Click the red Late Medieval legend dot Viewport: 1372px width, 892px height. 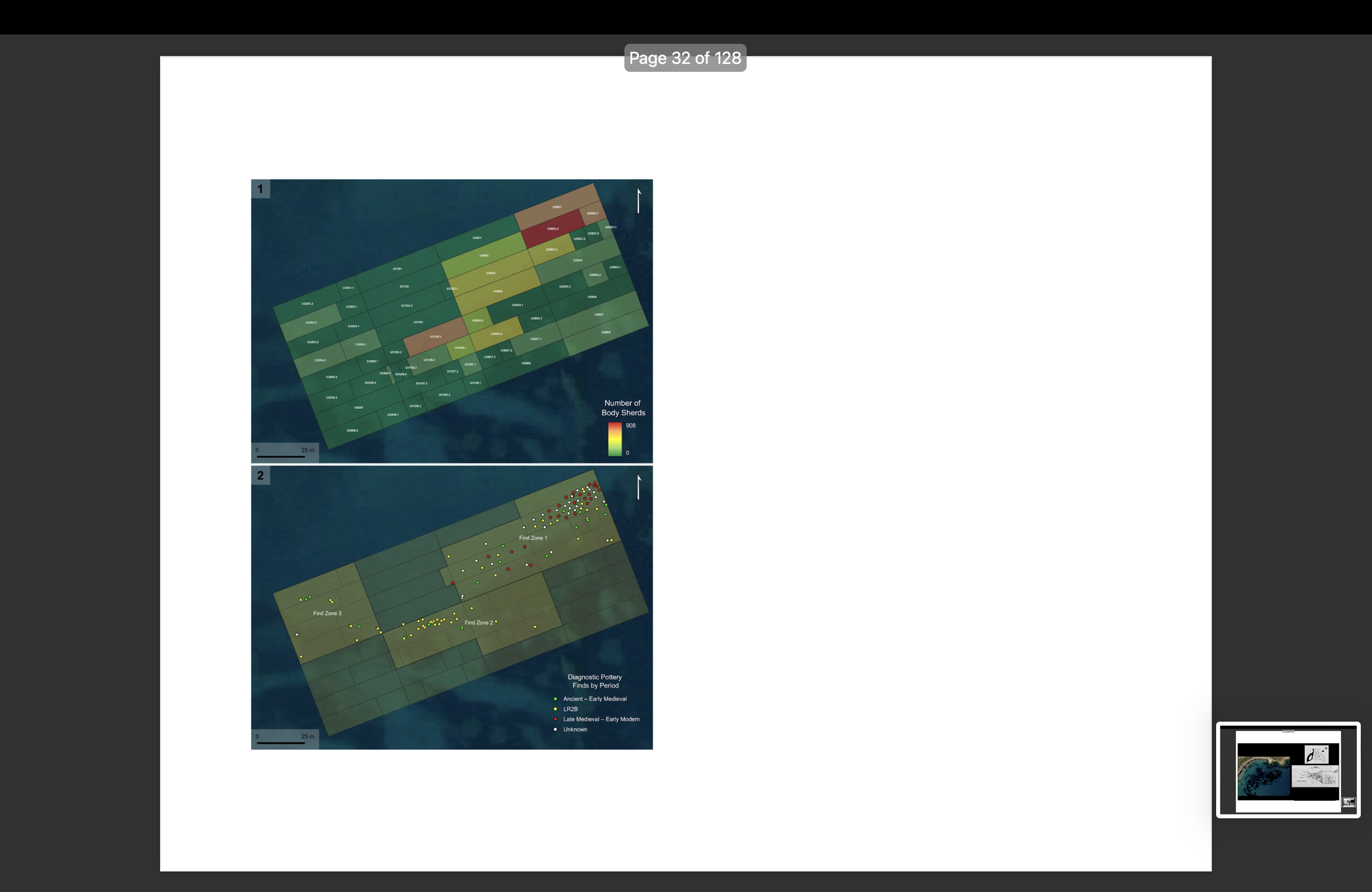555,719
